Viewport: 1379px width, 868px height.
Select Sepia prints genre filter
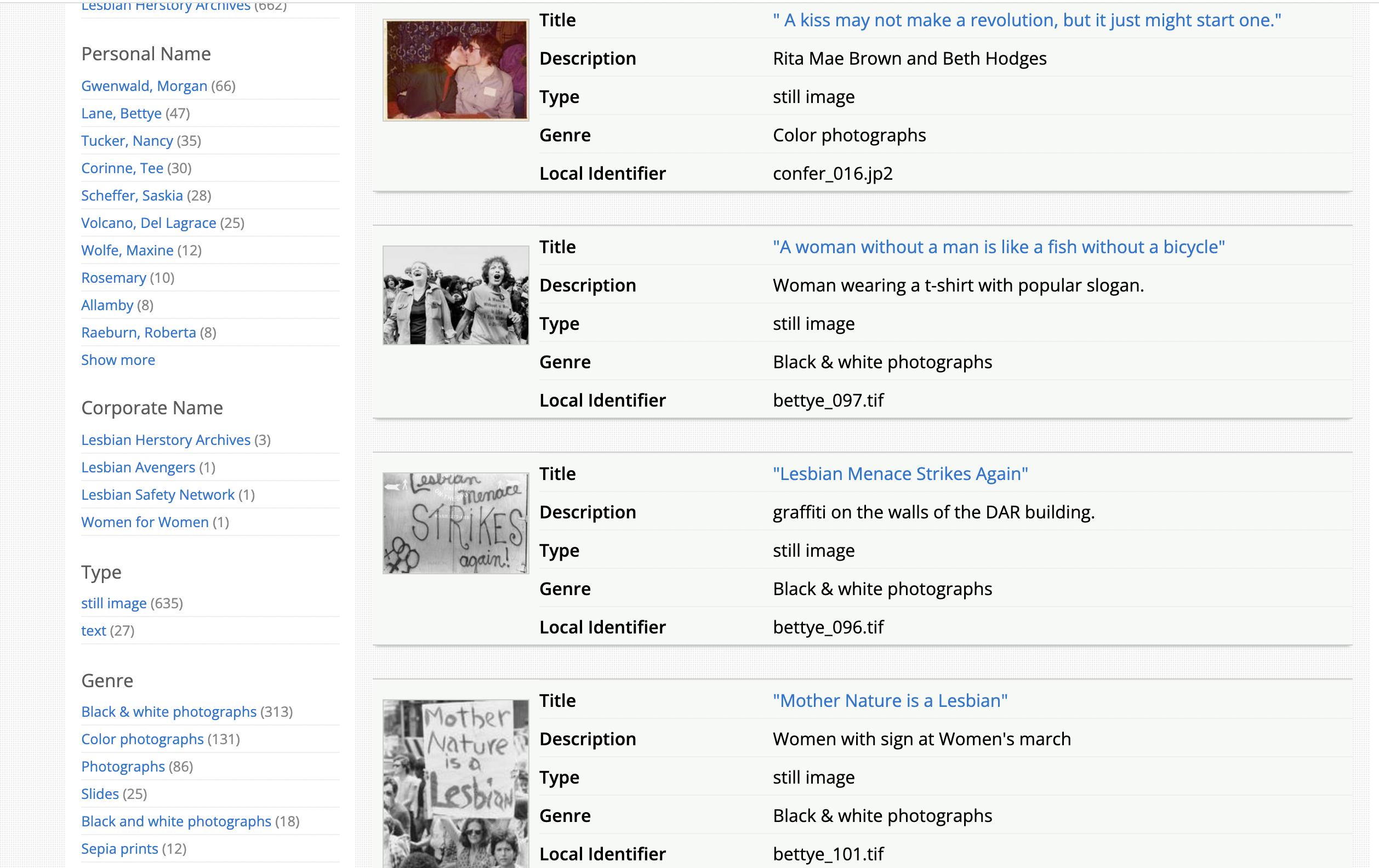pos(119,849)
